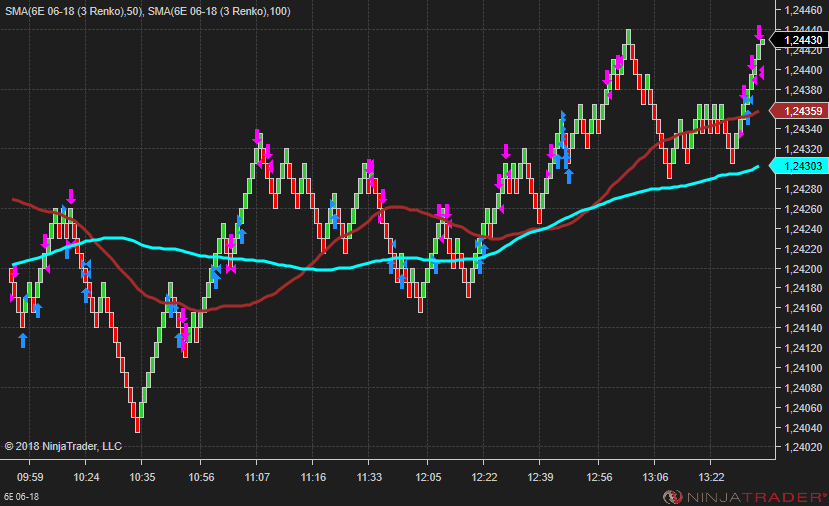
Task: Select the highest green Renko brick near 12:56
Action: tap(628, 37)
